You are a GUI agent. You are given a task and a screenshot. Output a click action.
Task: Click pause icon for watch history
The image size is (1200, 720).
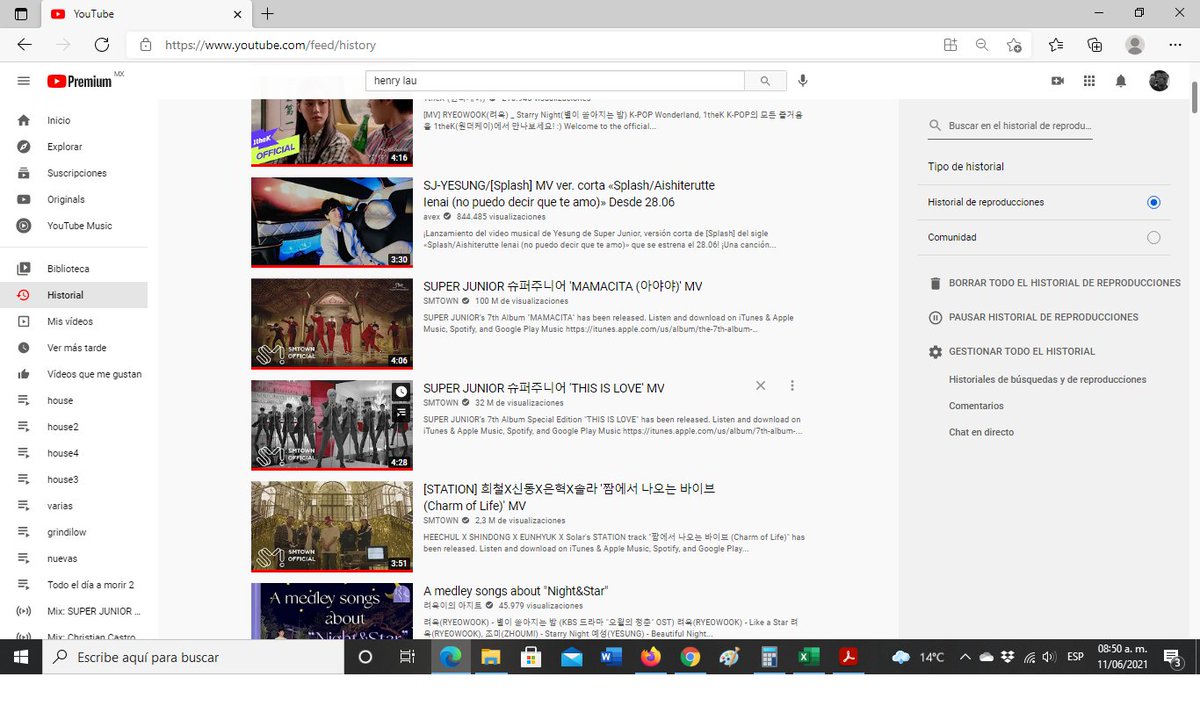point(935,317)
